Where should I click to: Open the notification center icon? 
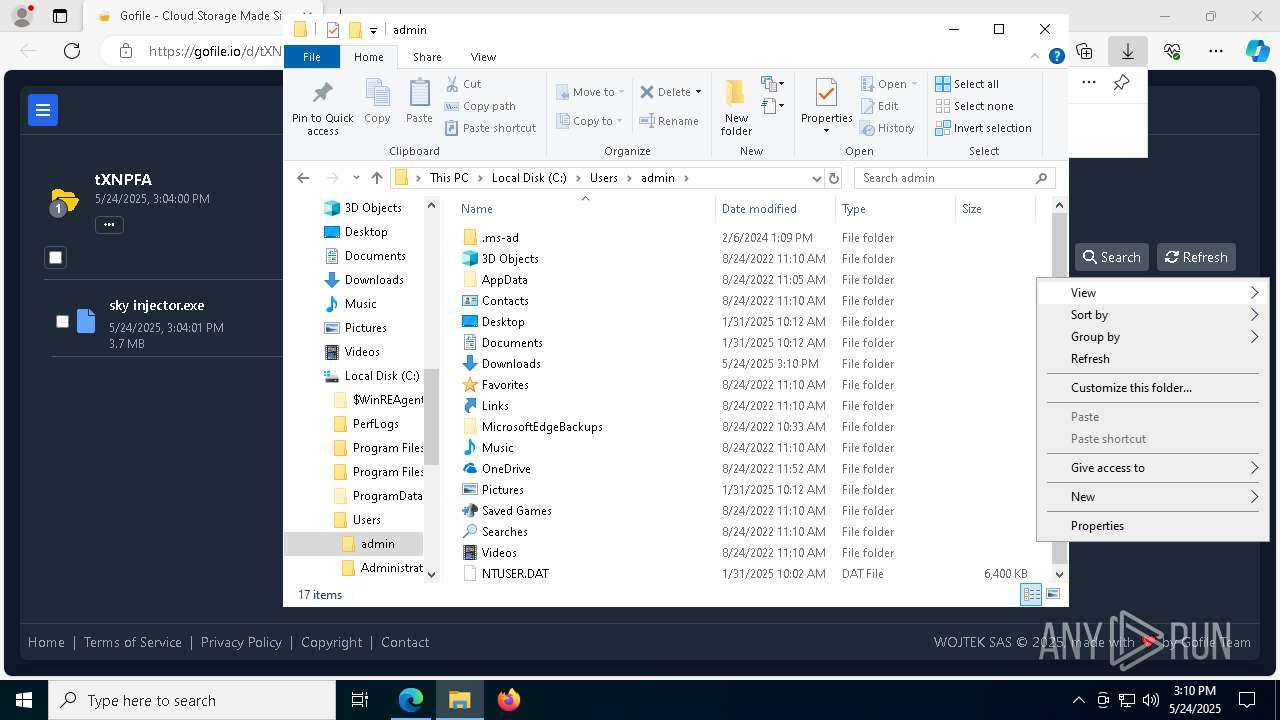point(1247,700)
